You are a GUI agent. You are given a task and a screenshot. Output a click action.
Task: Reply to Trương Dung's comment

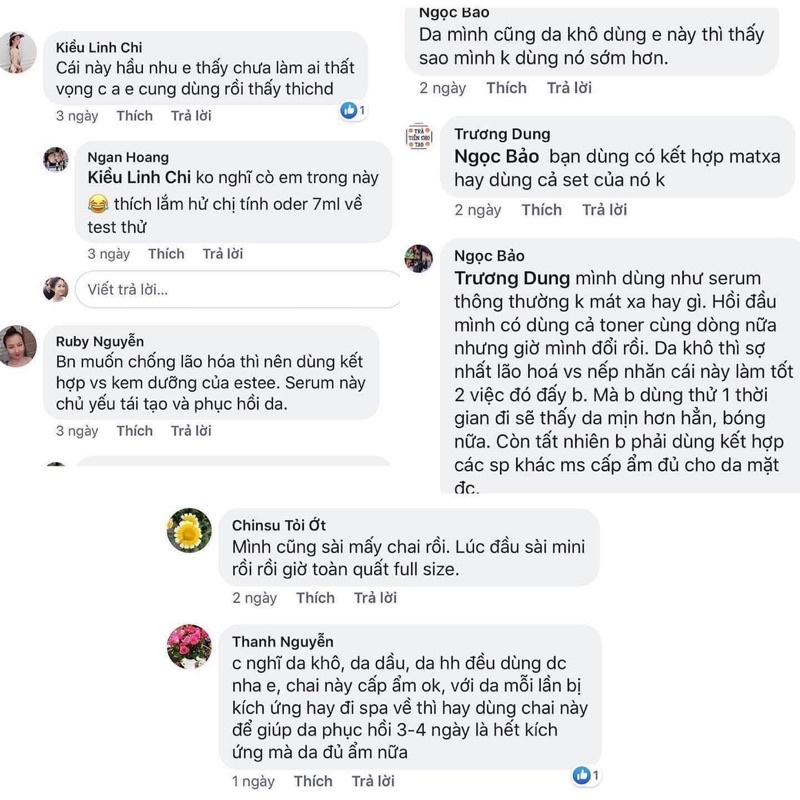(604, 210)
